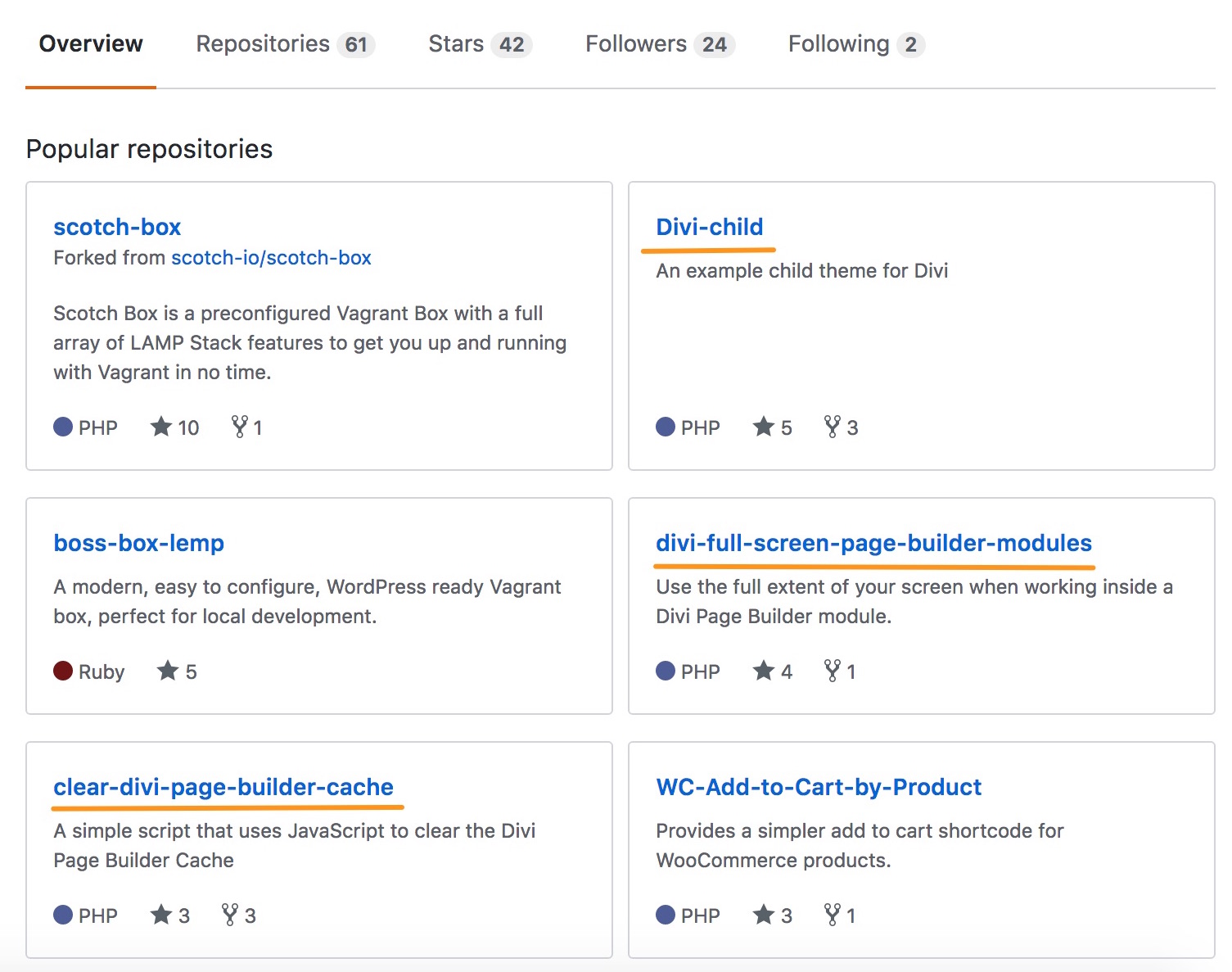Click the PHP language dot on Divi-child
This screenshot has width=1232, height=972.
click(x=666, y=427)
